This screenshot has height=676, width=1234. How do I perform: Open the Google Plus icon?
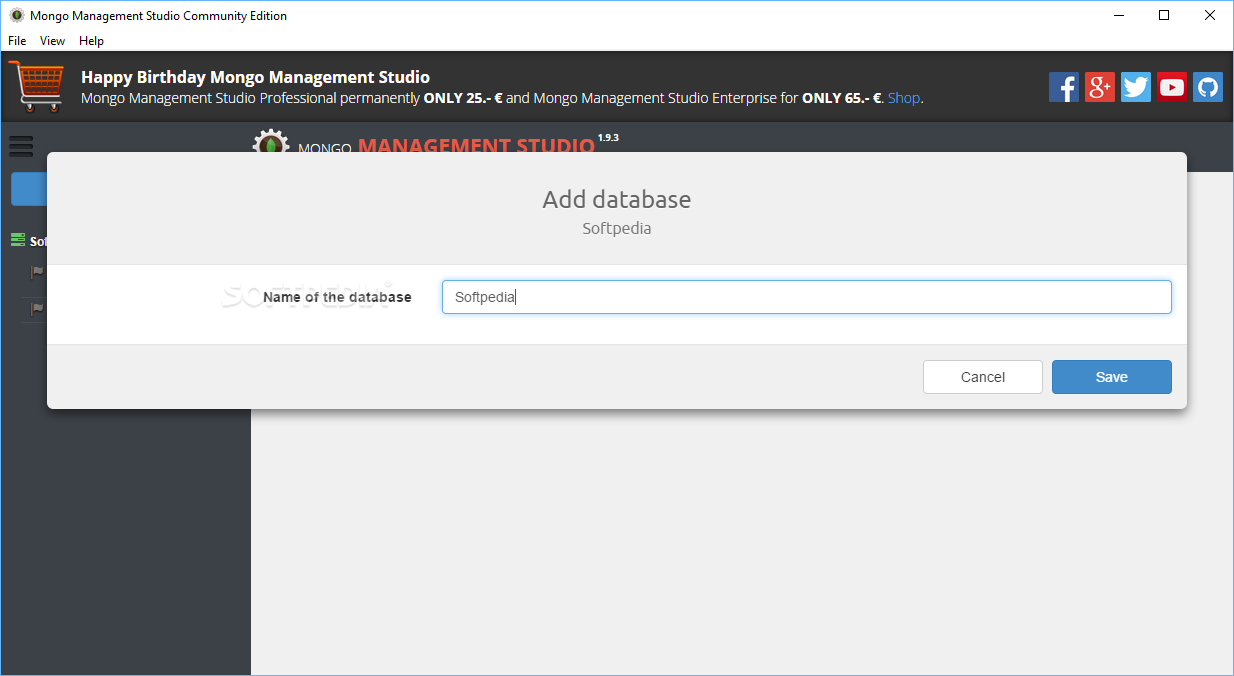coord(1100,87)
